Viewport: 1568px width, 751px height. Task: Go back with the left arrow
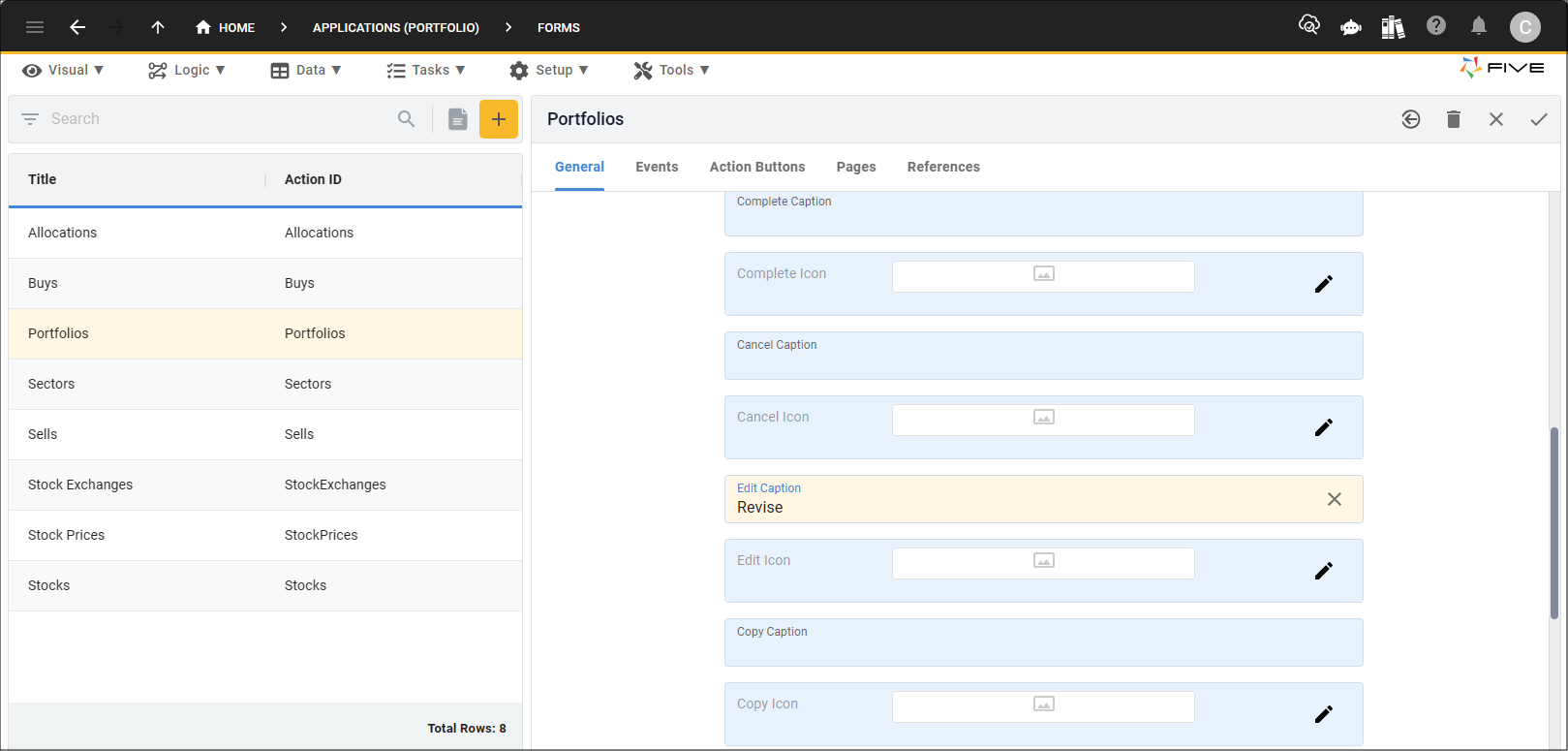tap(77, 27)
